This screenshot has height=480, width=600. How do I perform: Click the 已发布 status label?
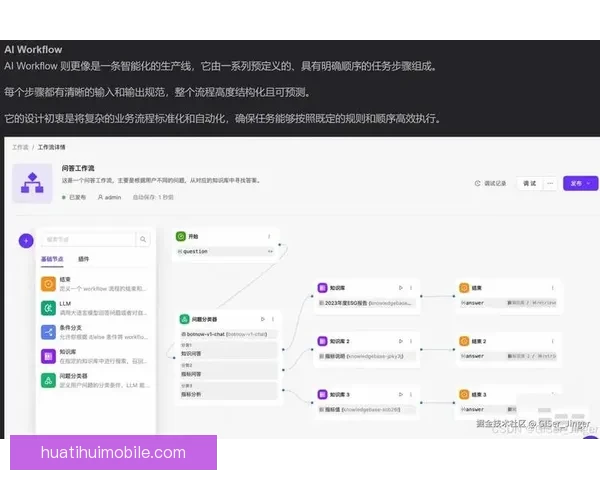pos(74,197)
